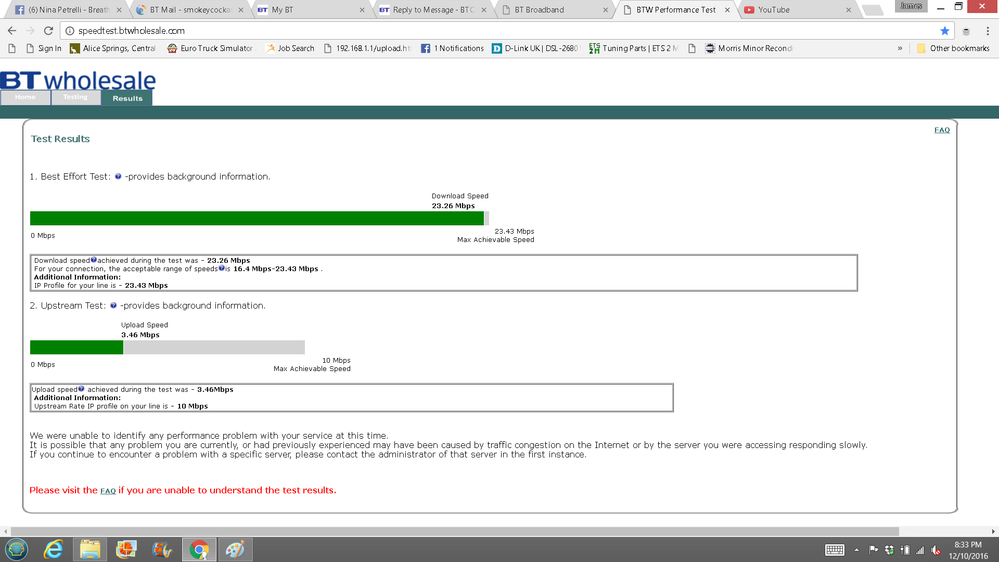999x562 pixels.
Task: Click Action Center flag icon in tray
Action: coord(873,550)
